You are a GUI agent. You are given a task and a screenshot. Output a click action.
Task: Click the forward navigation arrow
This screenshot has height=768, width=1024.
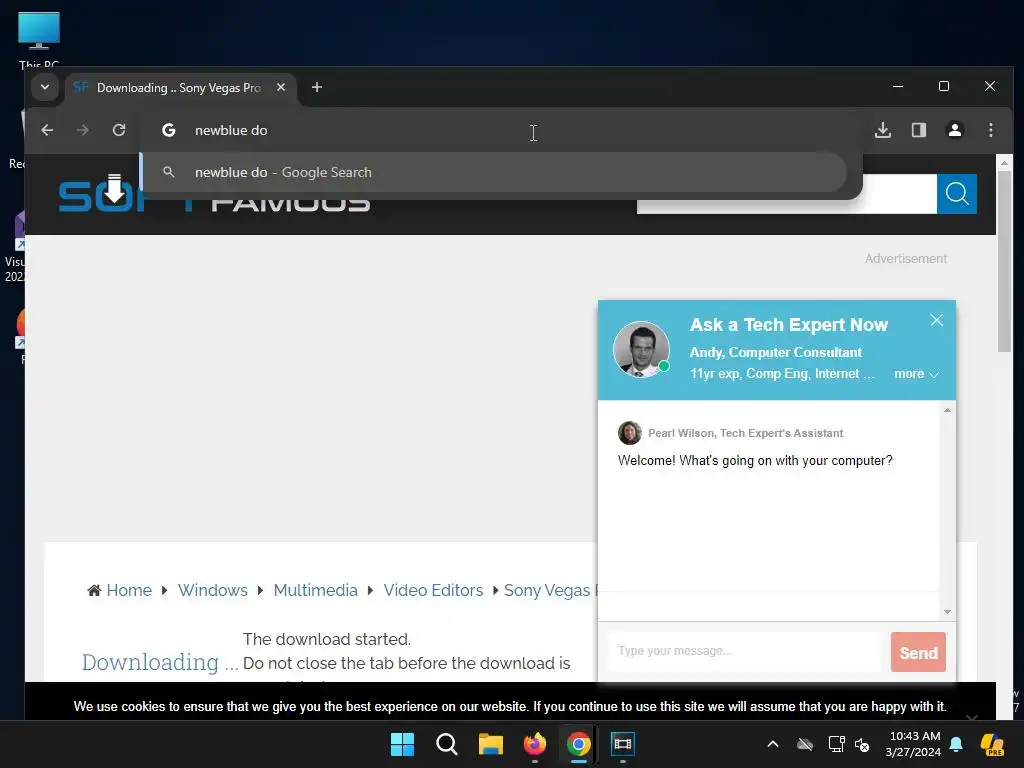(82, 130)
